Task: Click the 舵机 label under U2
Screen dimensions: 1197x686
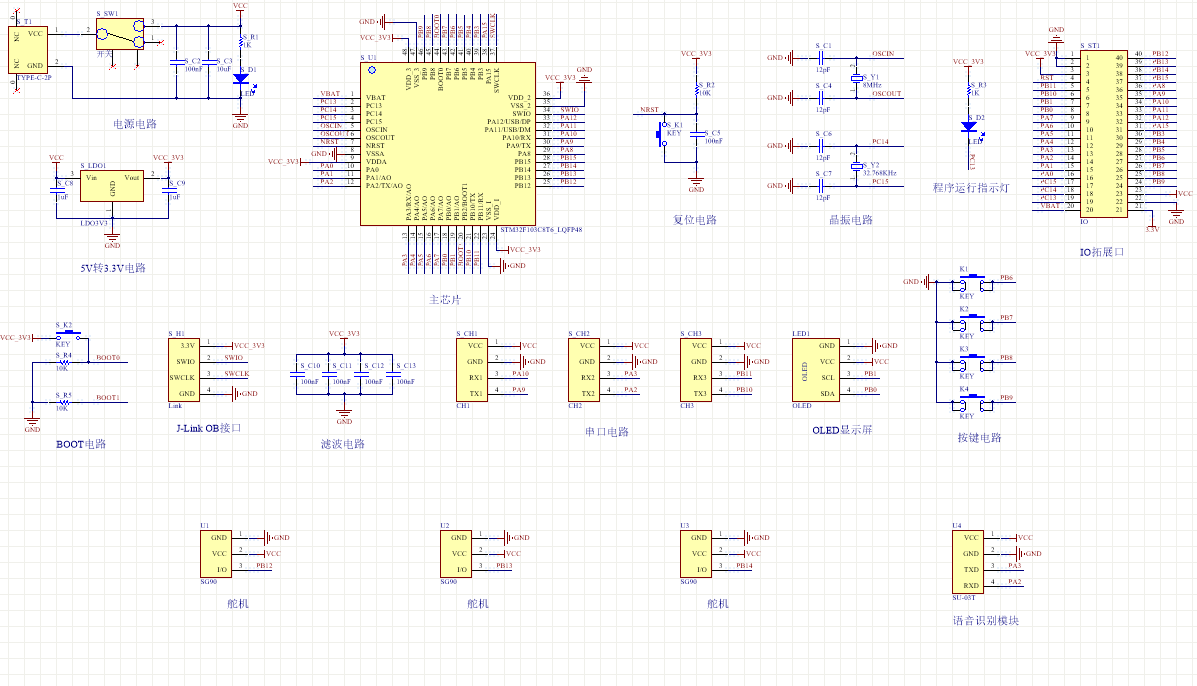Action: click(x=478, y=604)
